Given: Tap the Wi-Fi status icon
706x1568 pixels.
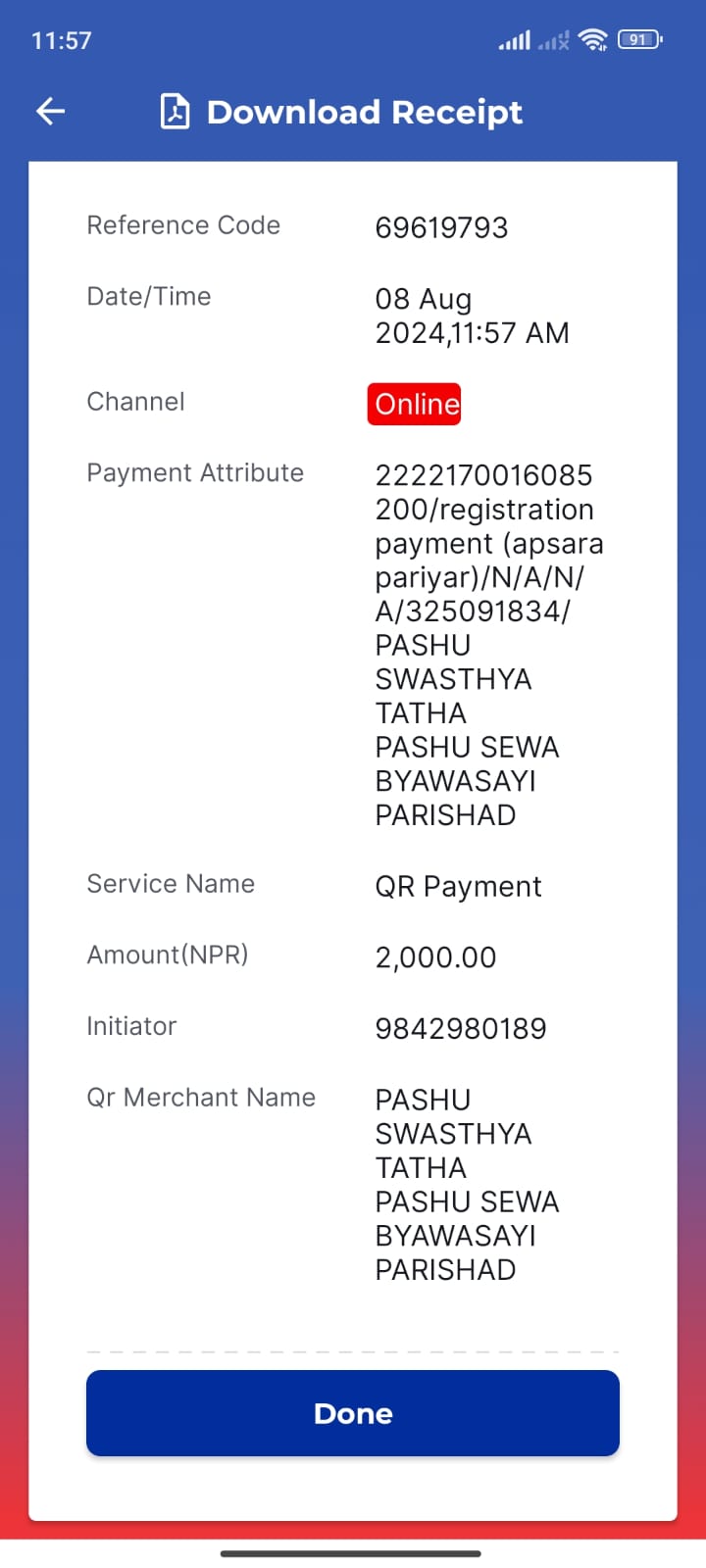Looking at the screenshot, I should [x=593, y=40].
